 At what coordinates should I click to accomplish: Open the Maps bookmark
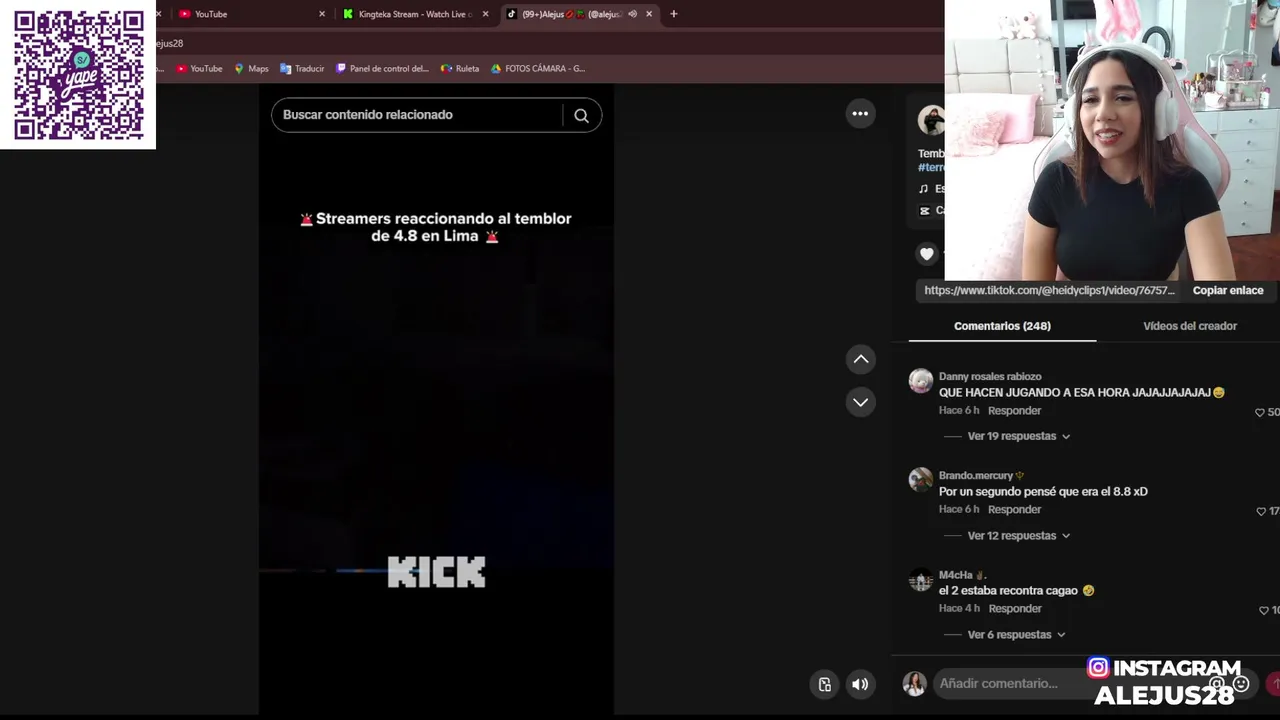(251, 69)
